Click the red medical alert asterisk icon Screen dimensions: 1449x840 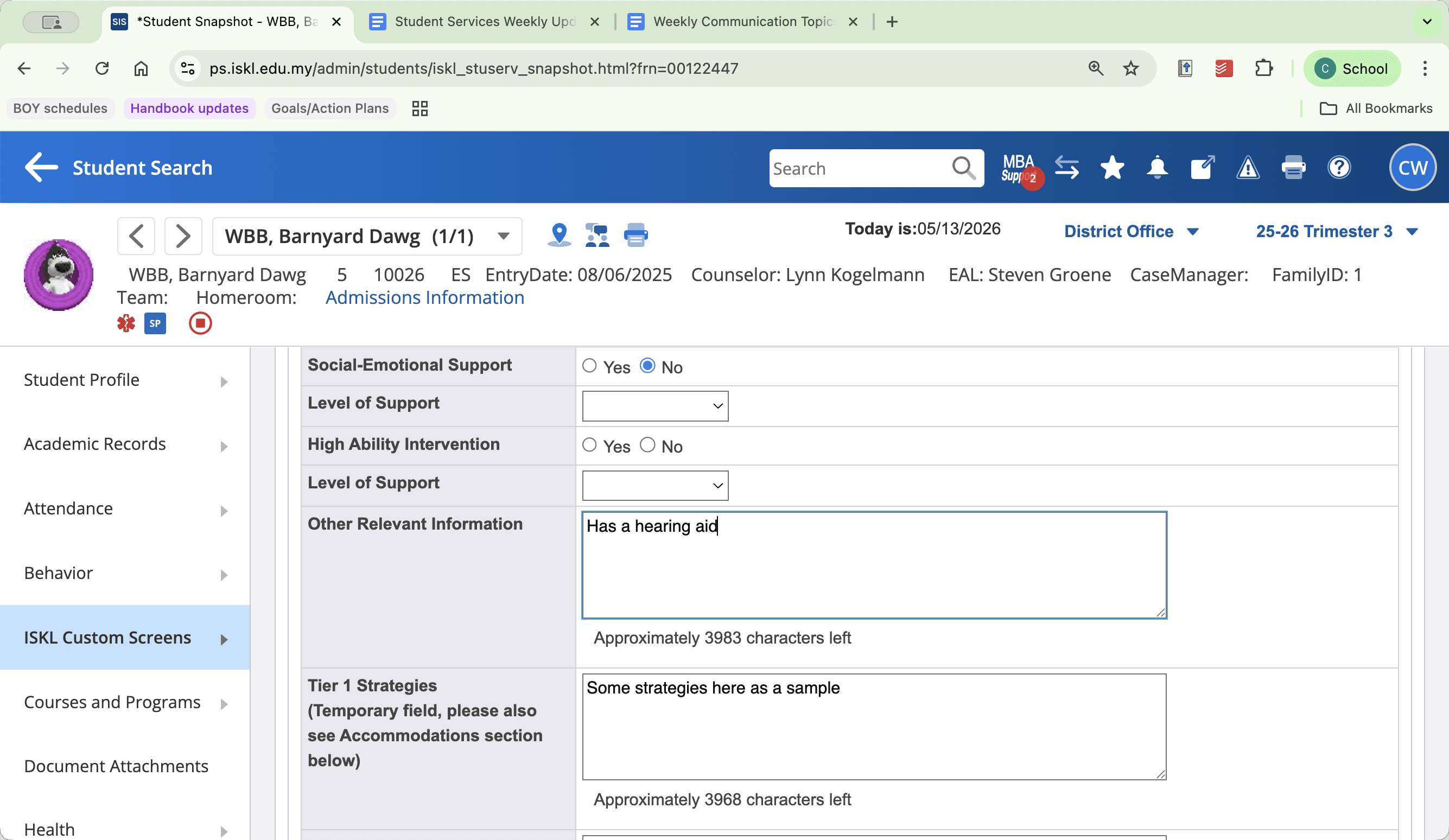click(126, 323)
